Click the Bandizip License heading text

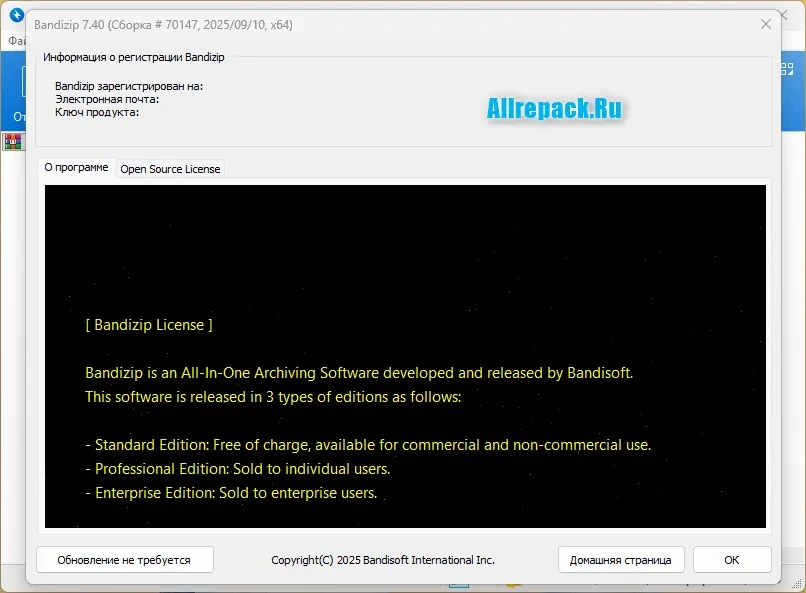[x=149, y=325]
